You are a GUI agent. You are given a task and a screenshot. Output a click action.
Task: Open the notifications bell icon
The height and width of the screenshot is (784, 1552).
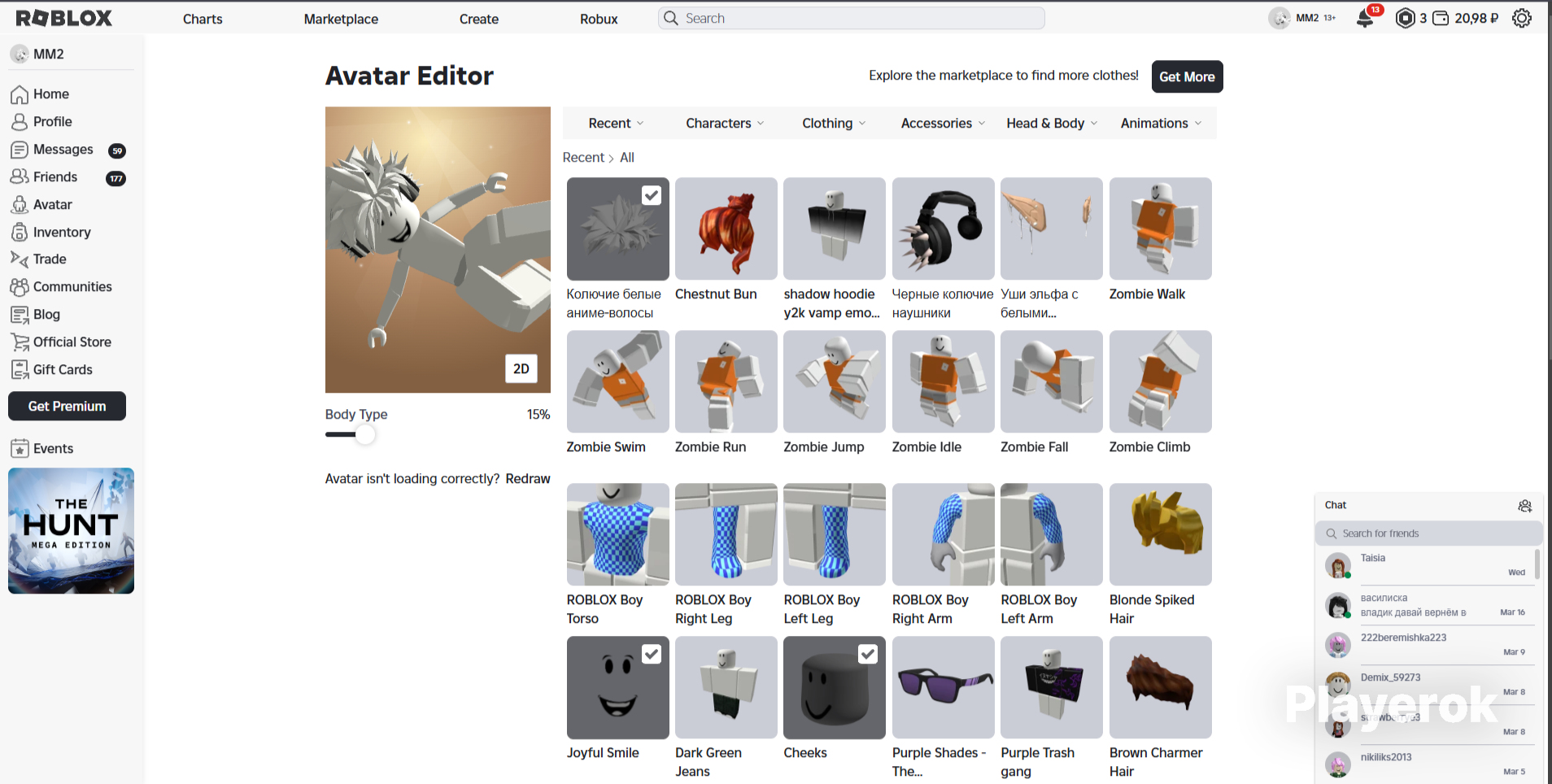point(1365,18)
